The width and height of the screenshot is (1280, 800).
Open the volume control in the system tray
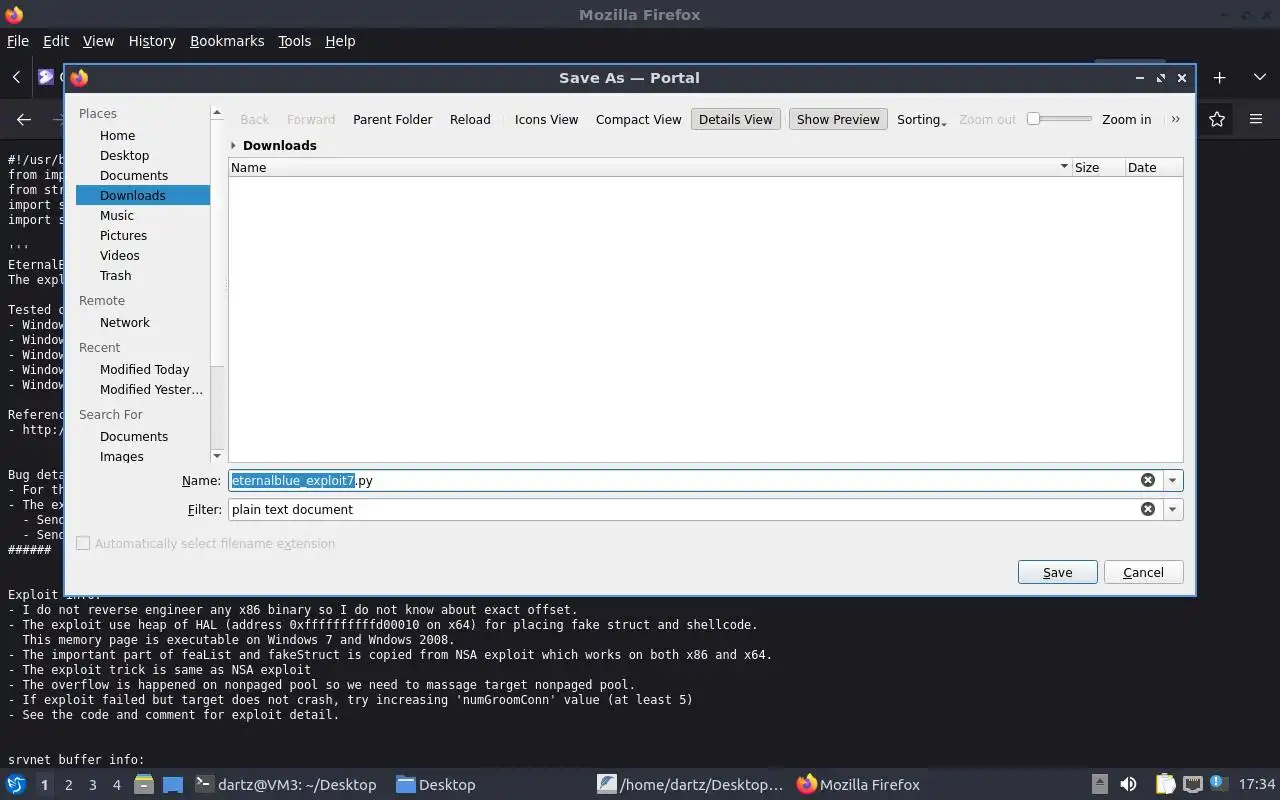pos(1128,784)
